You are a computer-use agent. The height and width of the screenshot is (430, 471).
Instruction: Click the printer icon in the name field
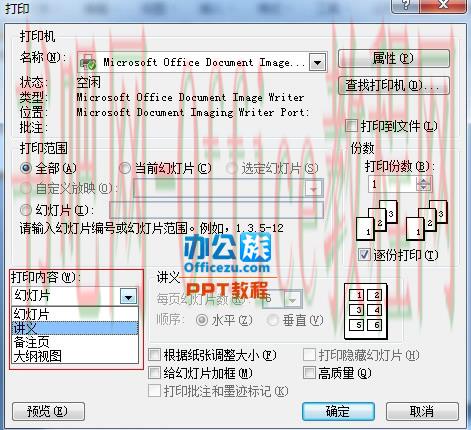(x=88, y=62)
